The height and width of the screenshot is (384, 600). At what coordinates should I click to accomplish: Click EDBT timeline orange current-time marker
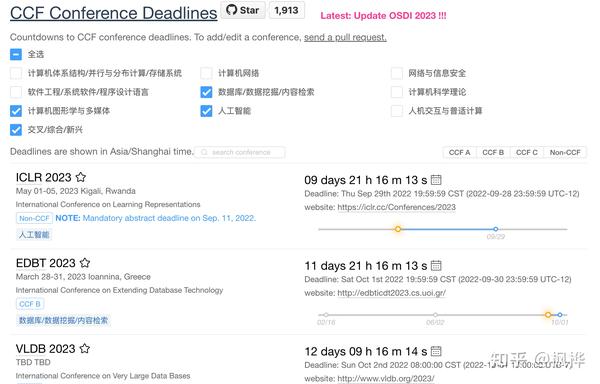coord(548,315)
